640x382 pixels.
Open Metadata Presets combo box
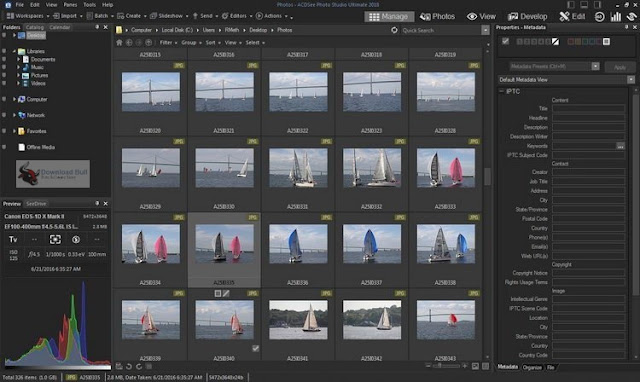tap(554, 66)
